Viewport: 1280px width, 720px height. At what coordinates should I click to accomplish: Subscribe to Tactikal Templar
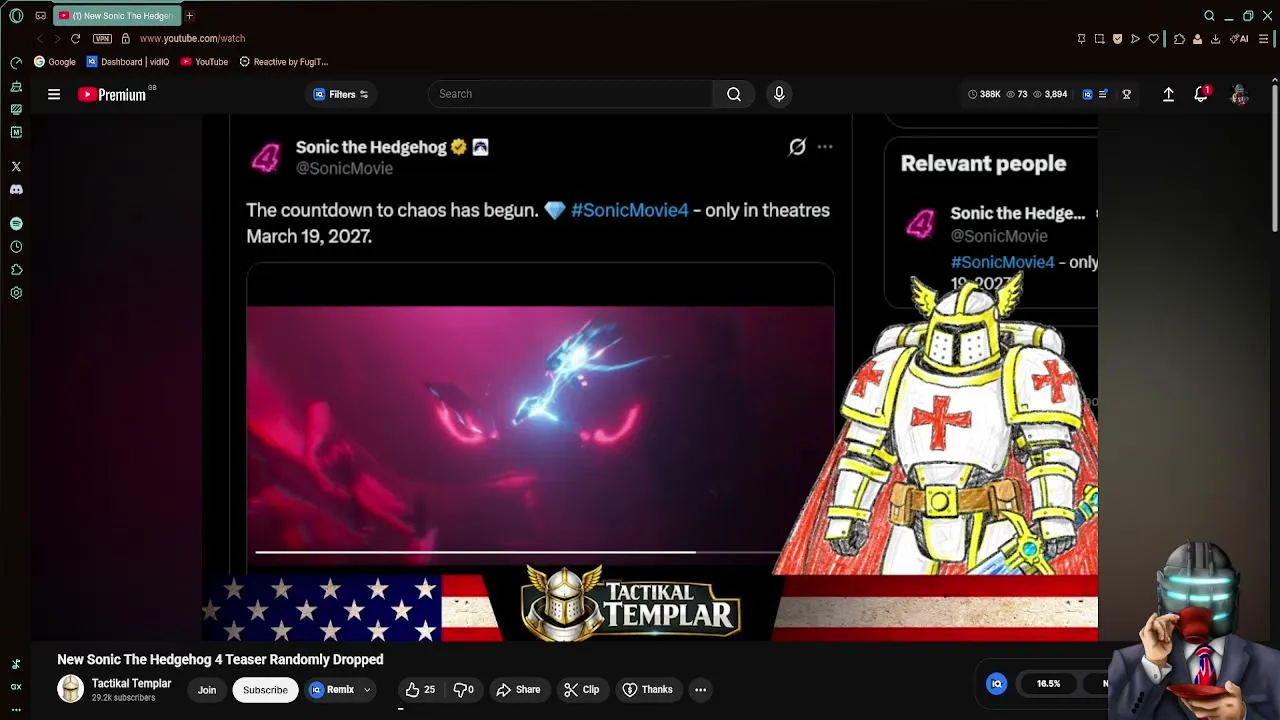[265, 690]
